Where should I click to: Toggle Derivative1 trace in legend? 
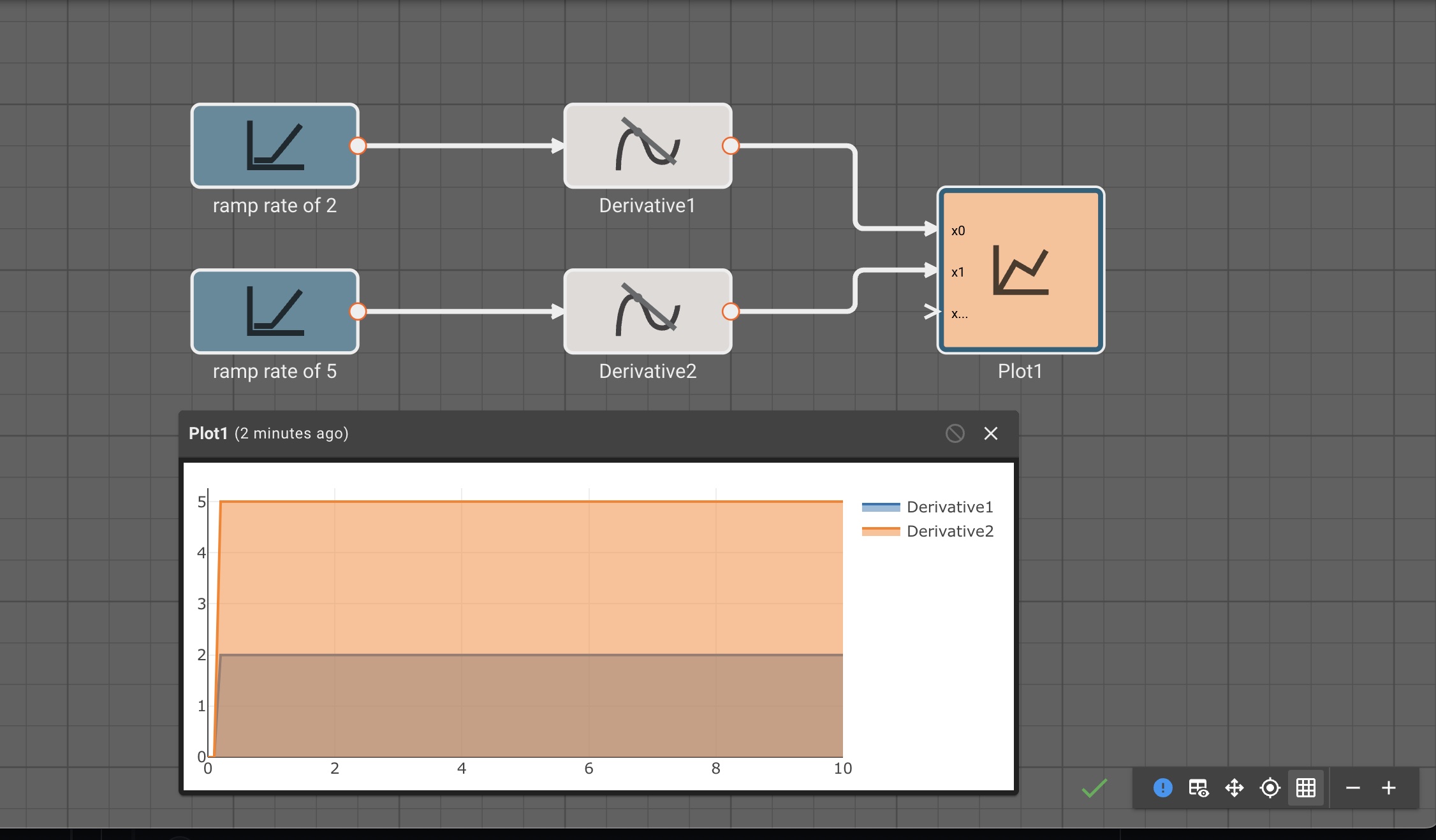[x=928, y=507]
